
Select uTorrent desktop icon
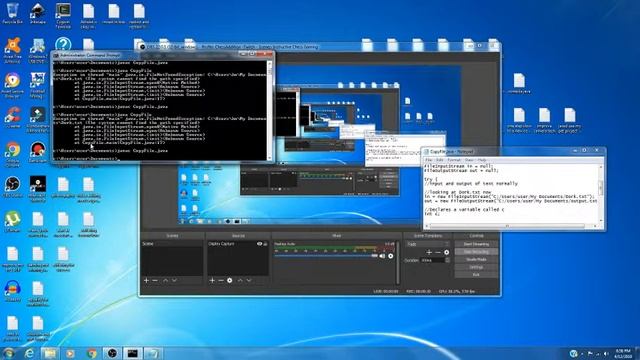(x=12, y=222)
